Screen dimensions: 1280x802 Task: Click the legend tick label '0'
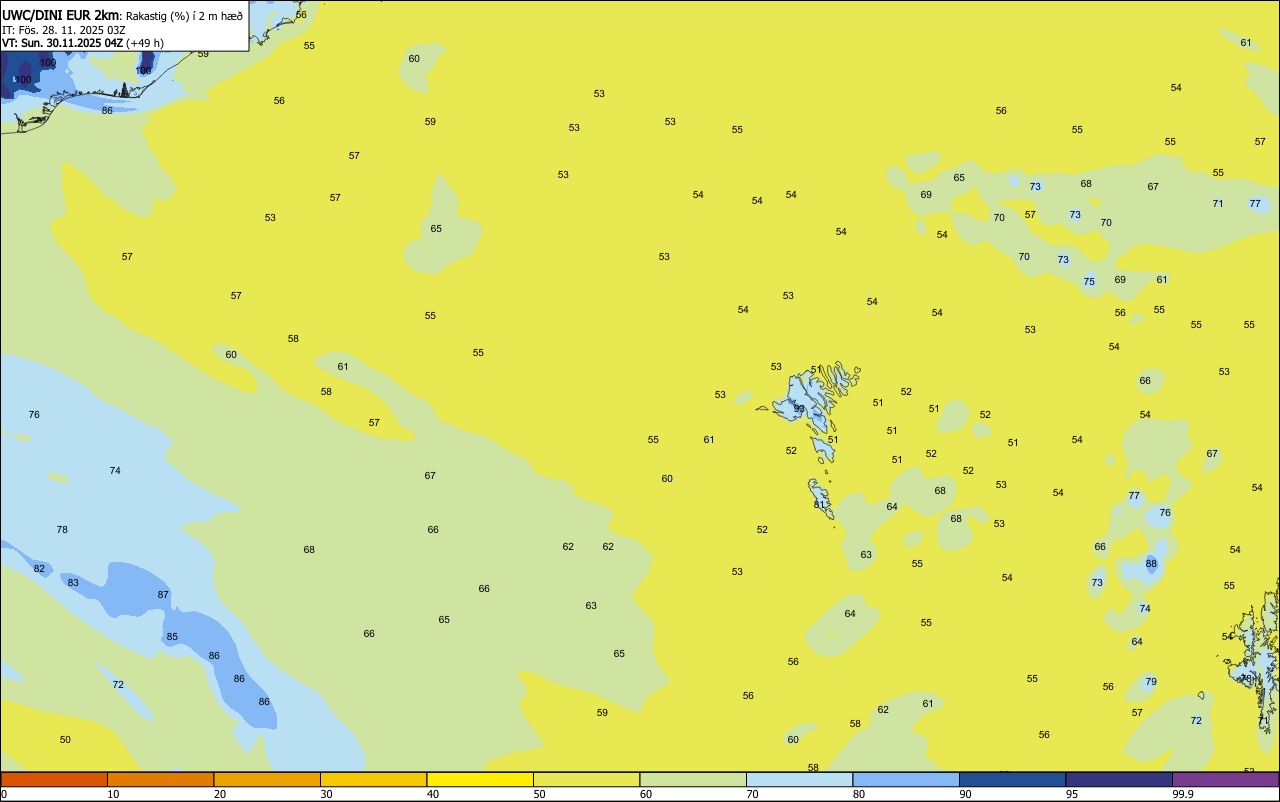point(4,794)
